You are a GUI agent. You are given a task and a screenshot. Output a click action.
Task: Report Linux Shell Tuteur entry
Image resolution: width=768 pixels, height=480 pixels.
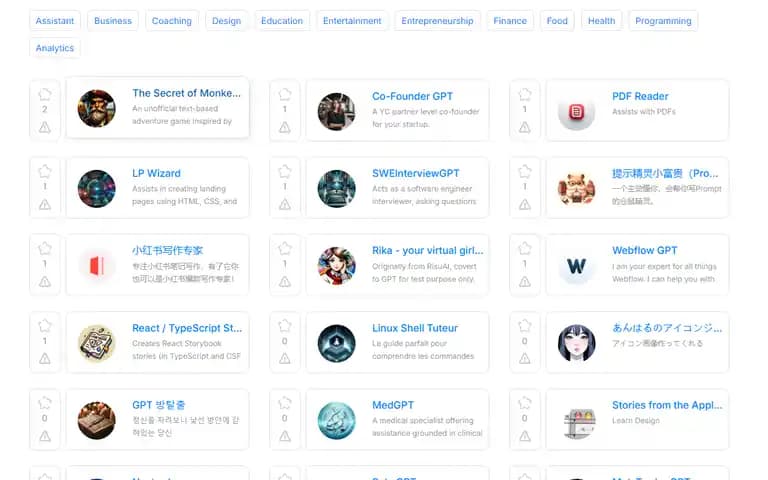[285, 359]
